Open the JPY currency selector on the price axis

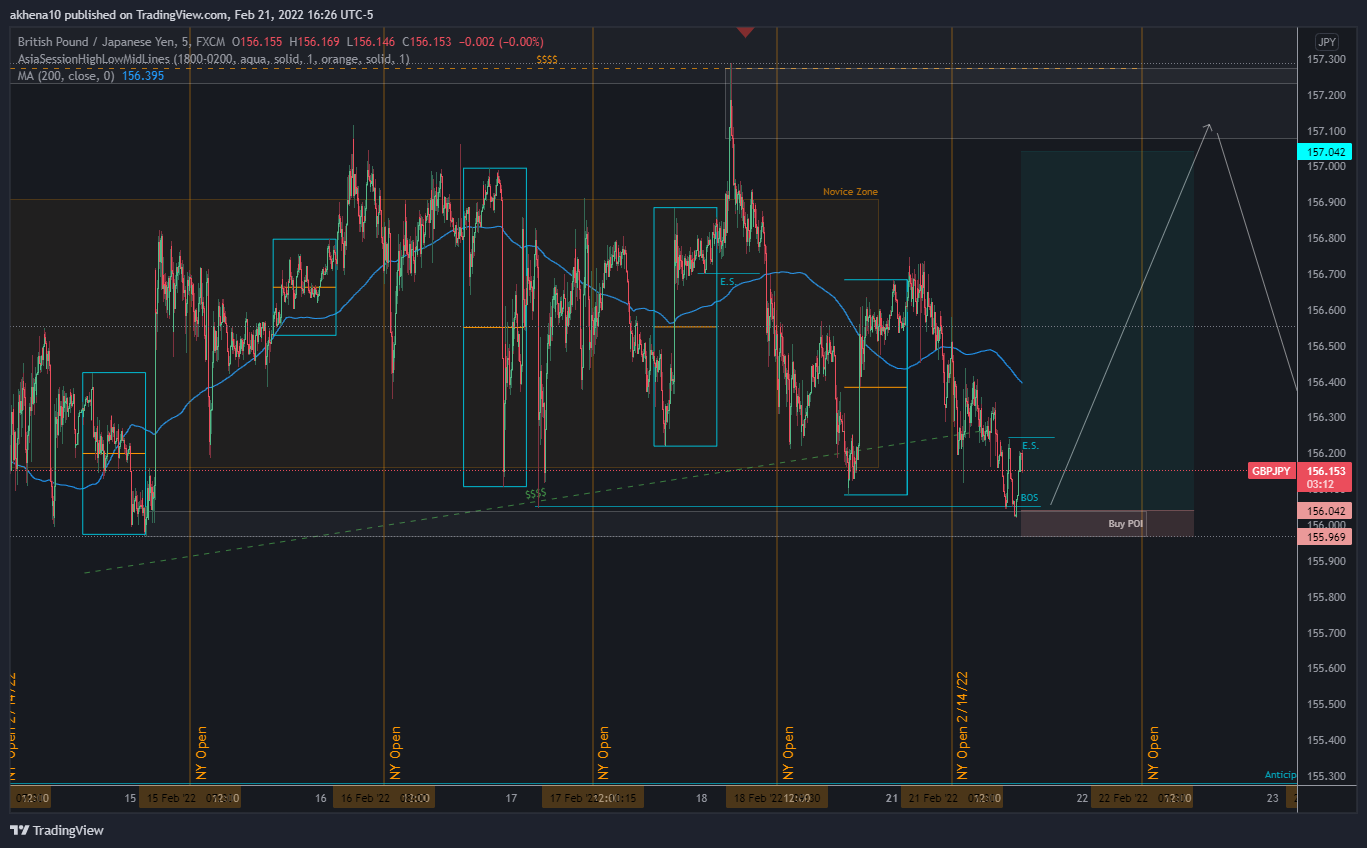[1326, 42]
